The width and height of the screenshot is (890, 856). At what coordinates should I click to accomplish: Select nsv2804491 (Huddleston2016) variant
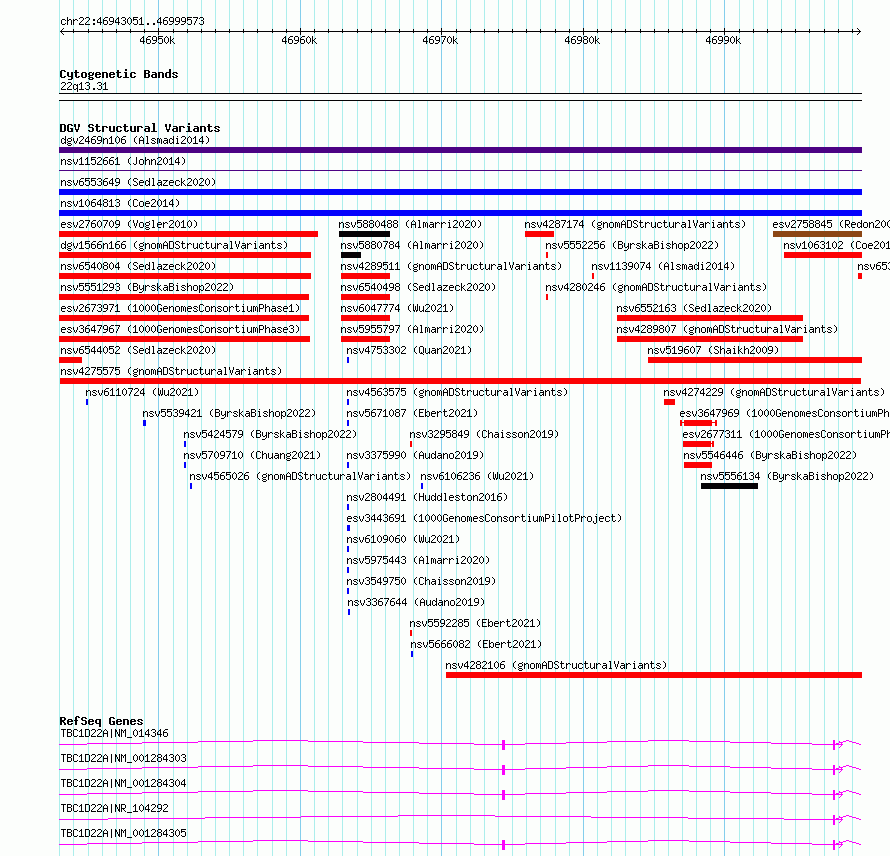[427, 497]
